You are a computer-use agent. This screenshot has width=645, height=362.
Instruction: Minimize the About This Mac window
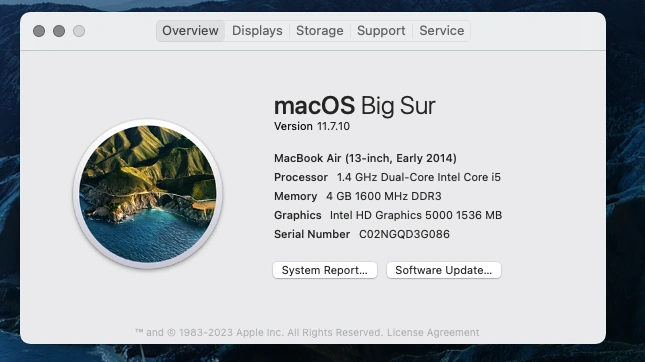(x=59, y=31)
